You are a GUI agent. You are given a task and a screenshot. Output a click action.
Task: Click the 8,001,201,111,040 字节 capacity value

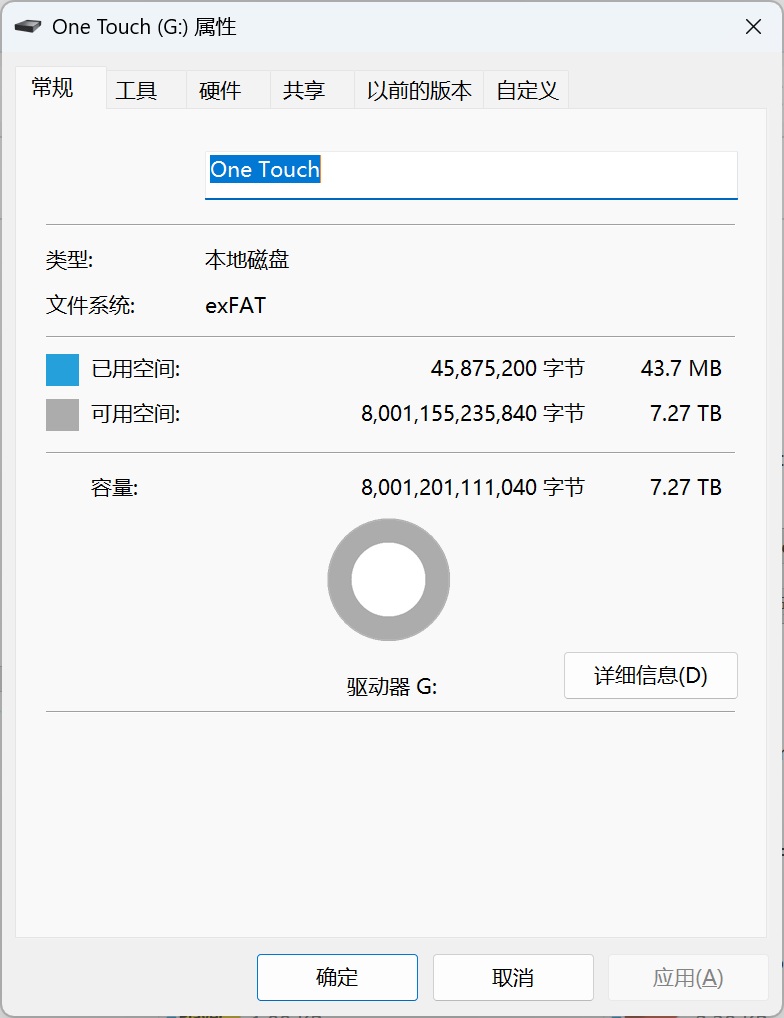tap(472, 488)
